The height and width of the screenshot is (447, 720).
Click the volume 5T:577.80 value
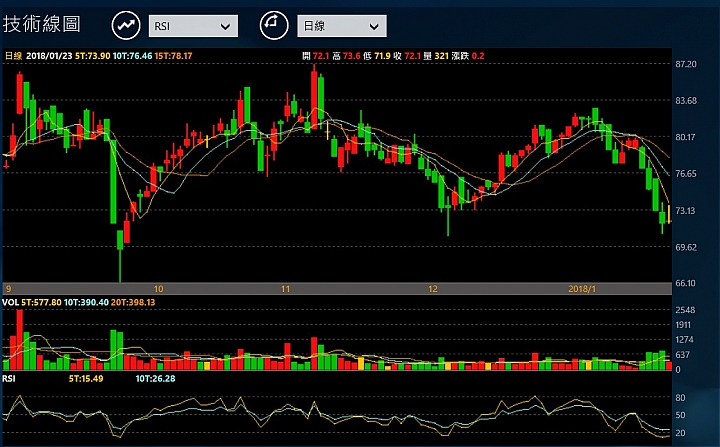[41, 302]
